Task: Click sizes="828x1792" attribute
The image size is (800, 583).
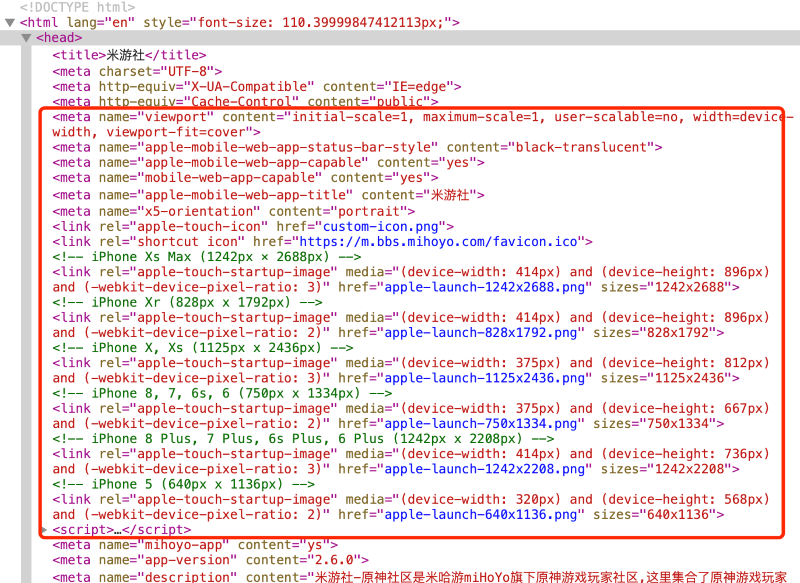Action: click(655, 333)
